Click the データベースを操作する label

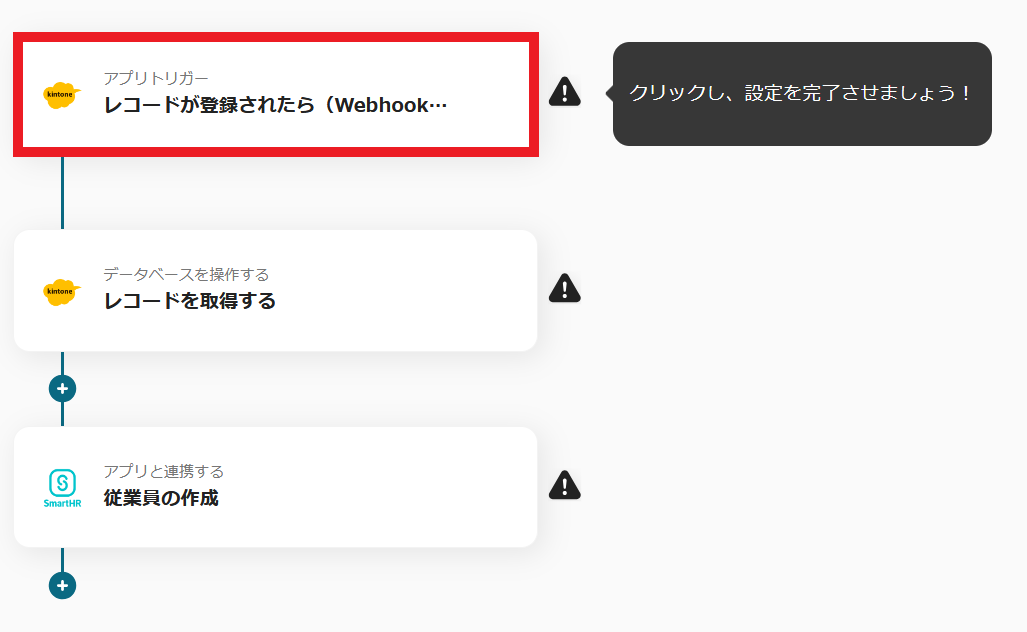[x=186, y=274]
